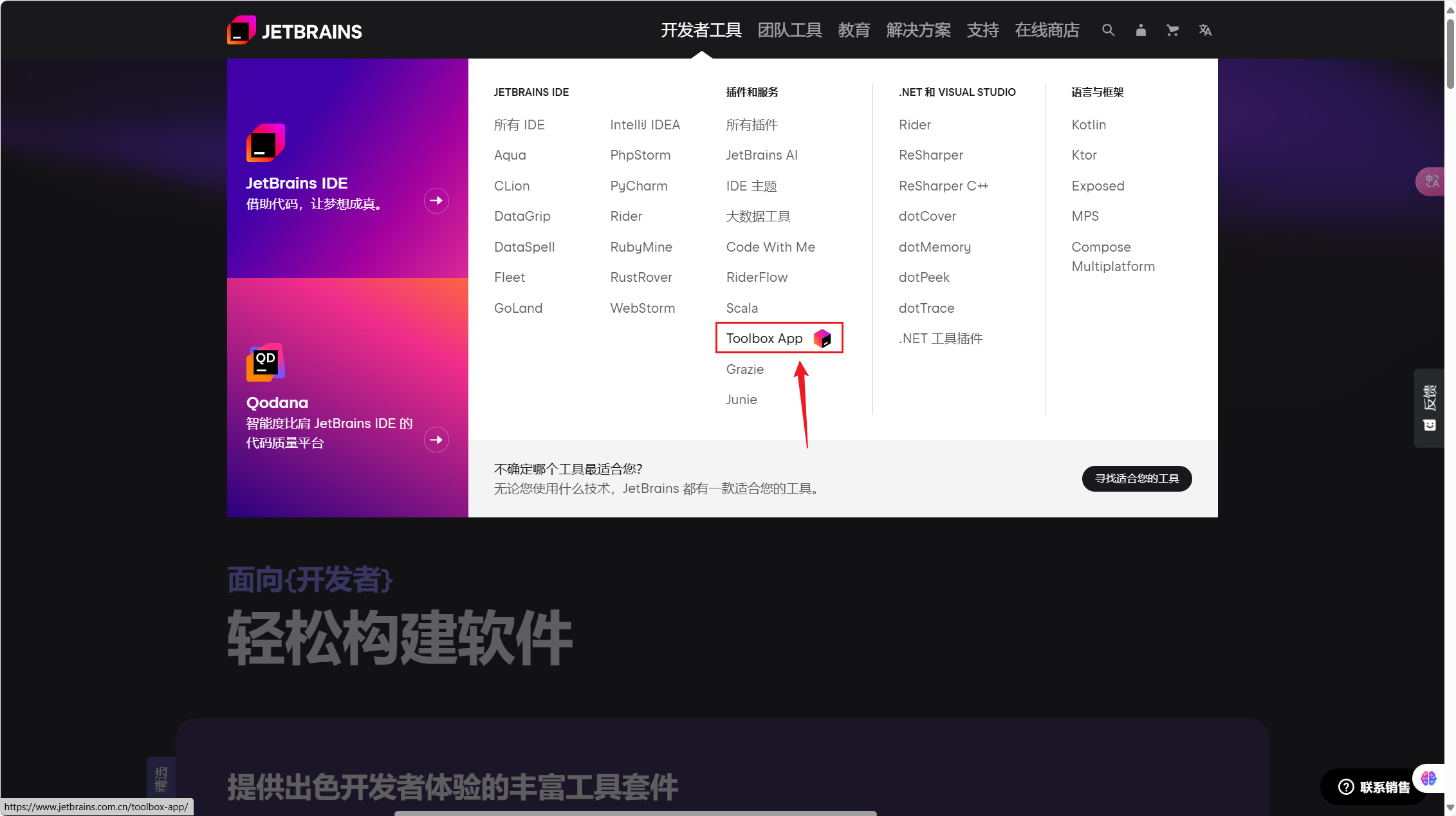
Task: Click the JetBrains logo in header
Action: click(x=295, y=30)
